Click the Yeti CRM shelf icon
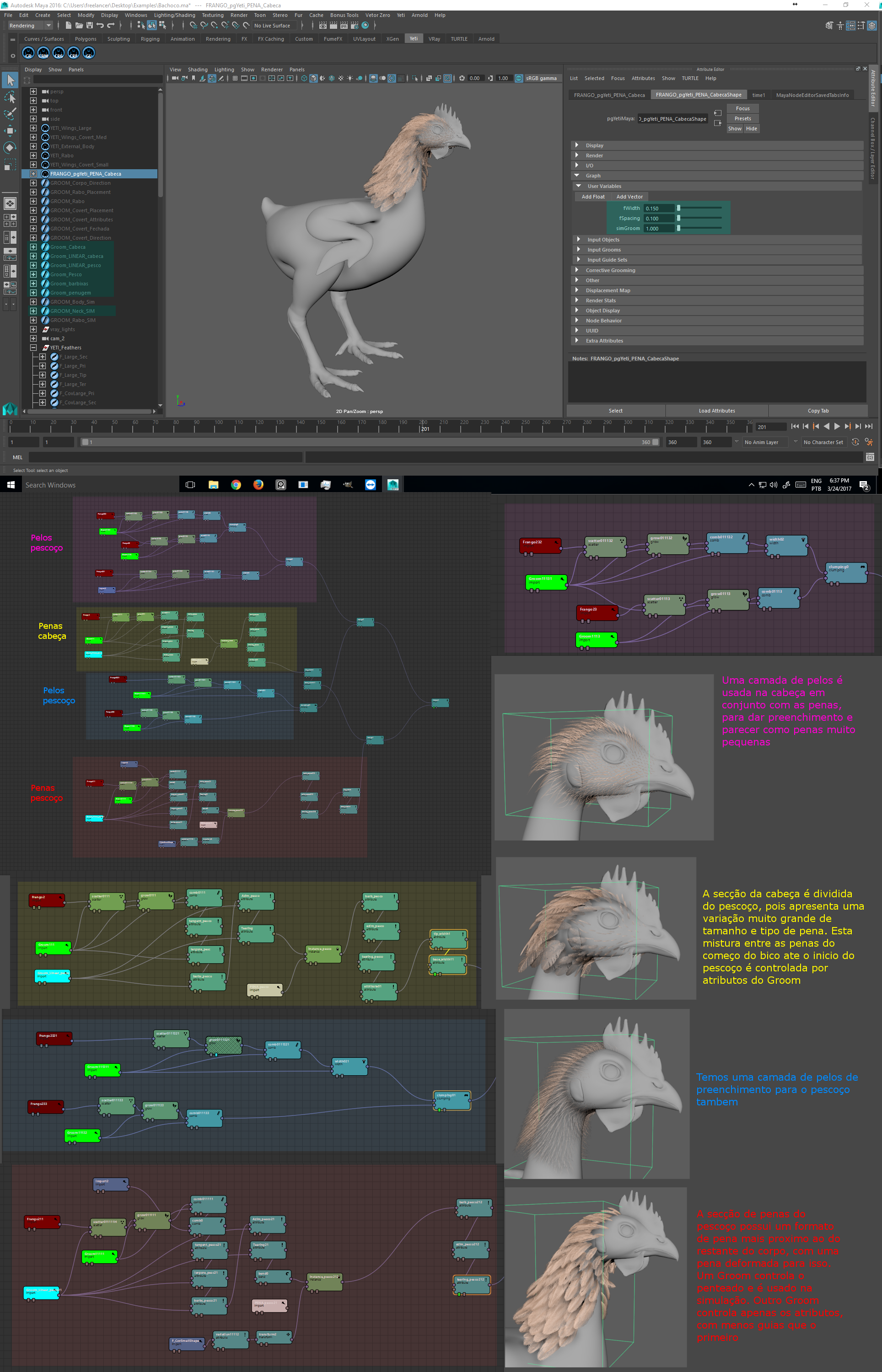Image resolution: width=882 pixels, height=1372 pixels. point(43,53)
